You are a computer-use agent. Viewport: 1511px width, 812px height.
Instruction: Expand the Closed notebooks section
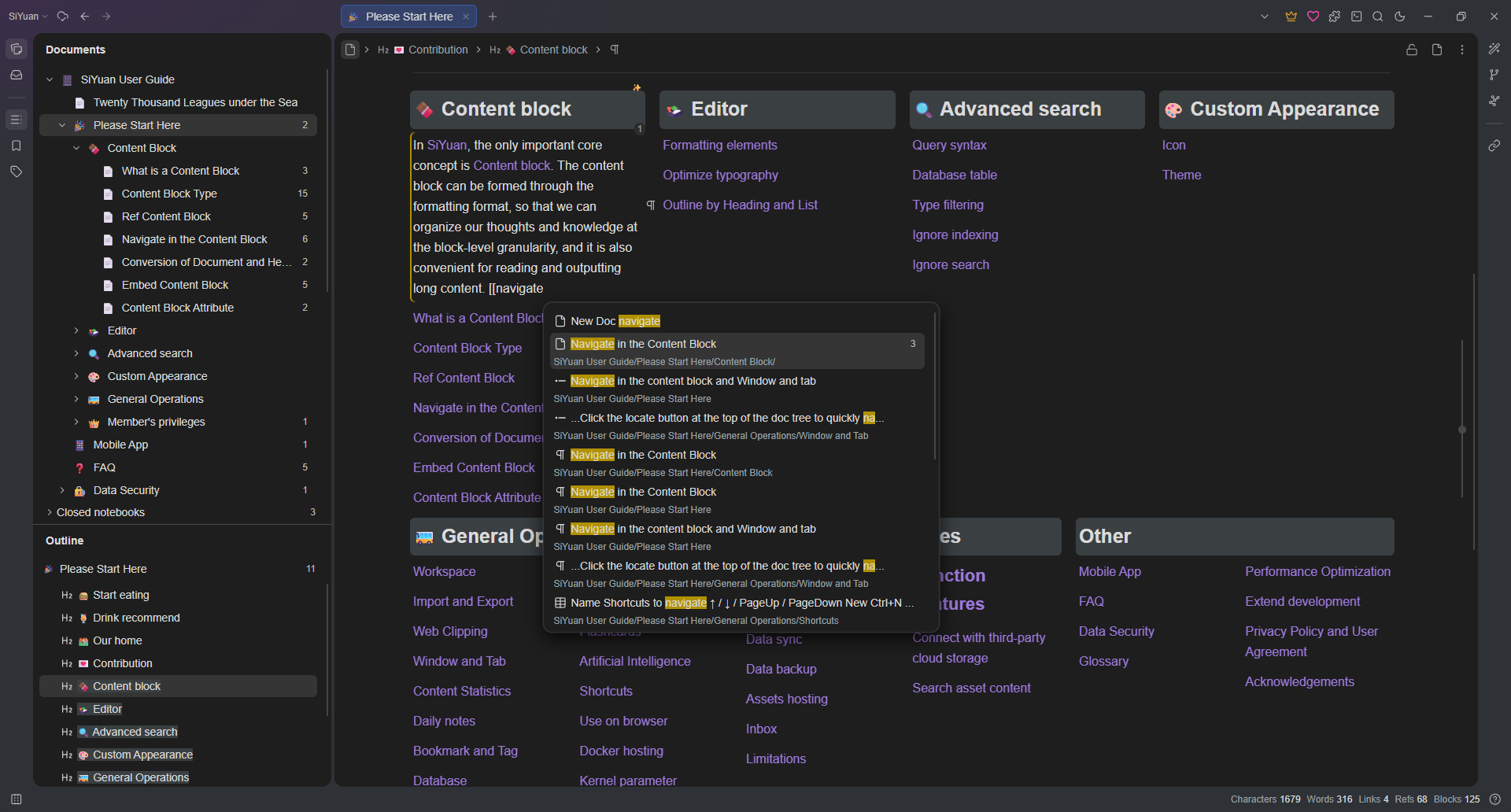click(x=50, y=512)
